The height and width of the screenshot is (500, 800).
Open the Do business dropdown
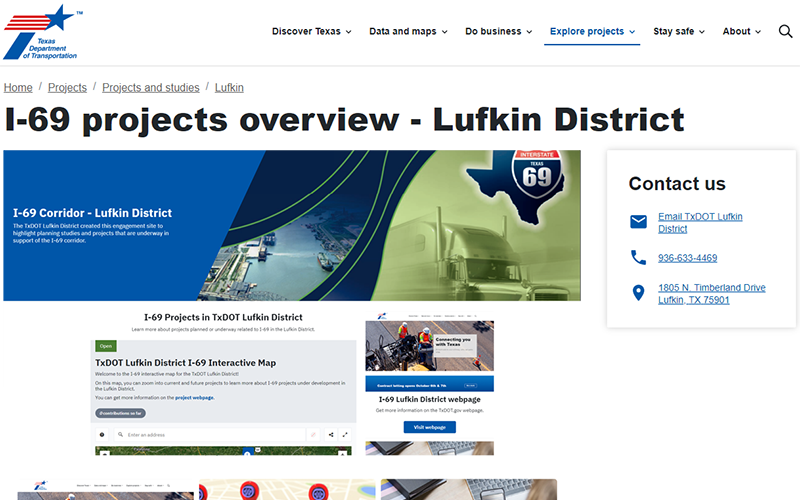498,32
